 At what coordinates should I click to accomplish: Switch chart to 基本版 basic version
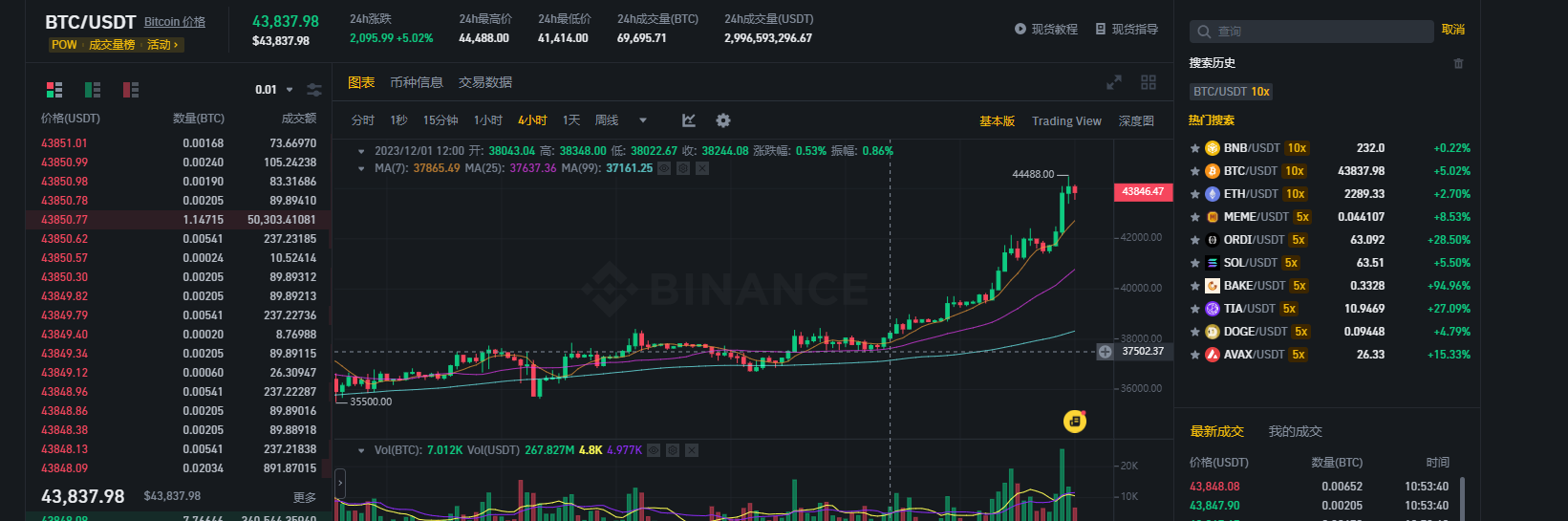pyautogui.click(x=997, y=121)
